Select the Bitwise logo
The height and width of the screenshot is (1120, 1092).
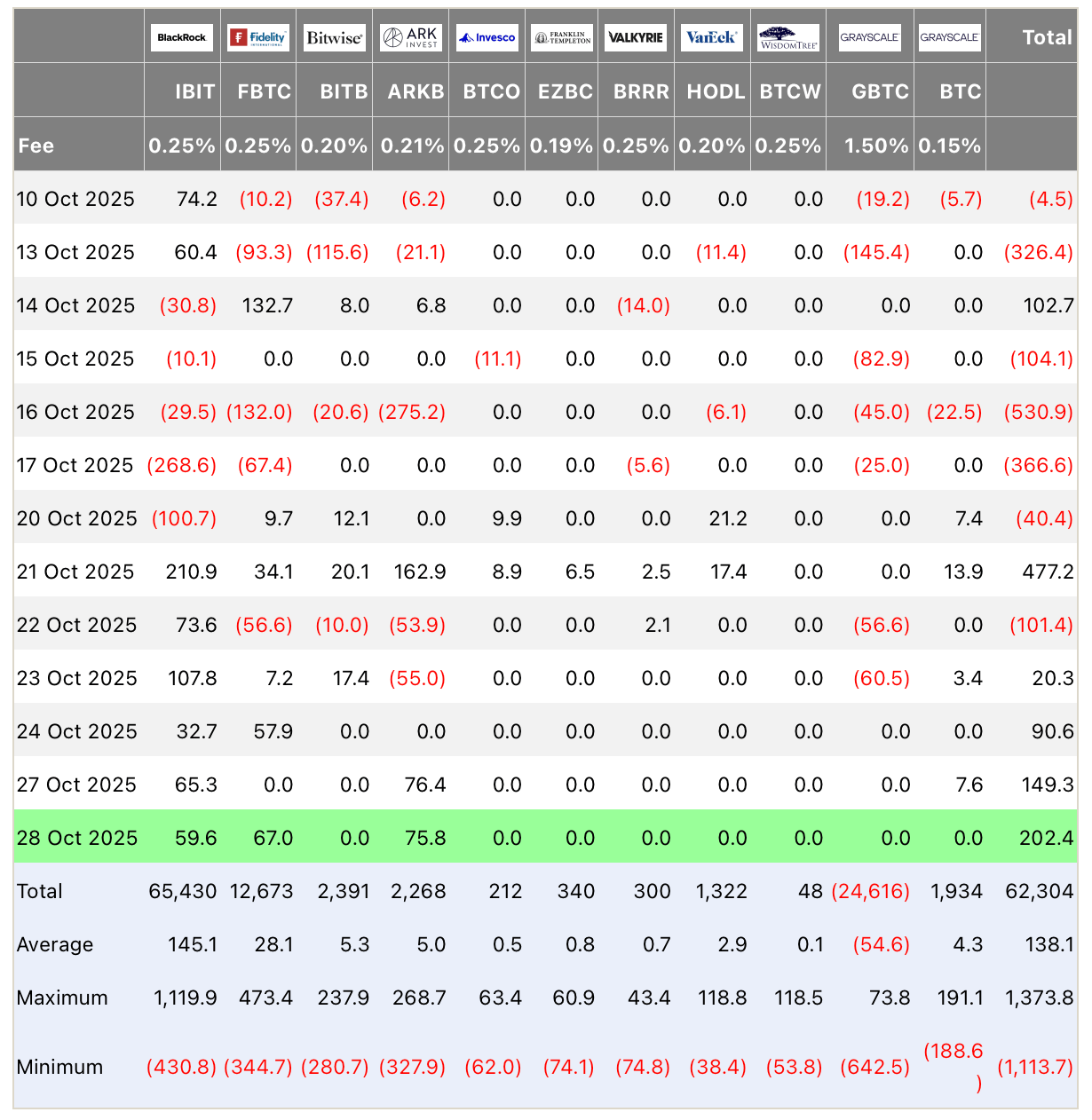334,37
